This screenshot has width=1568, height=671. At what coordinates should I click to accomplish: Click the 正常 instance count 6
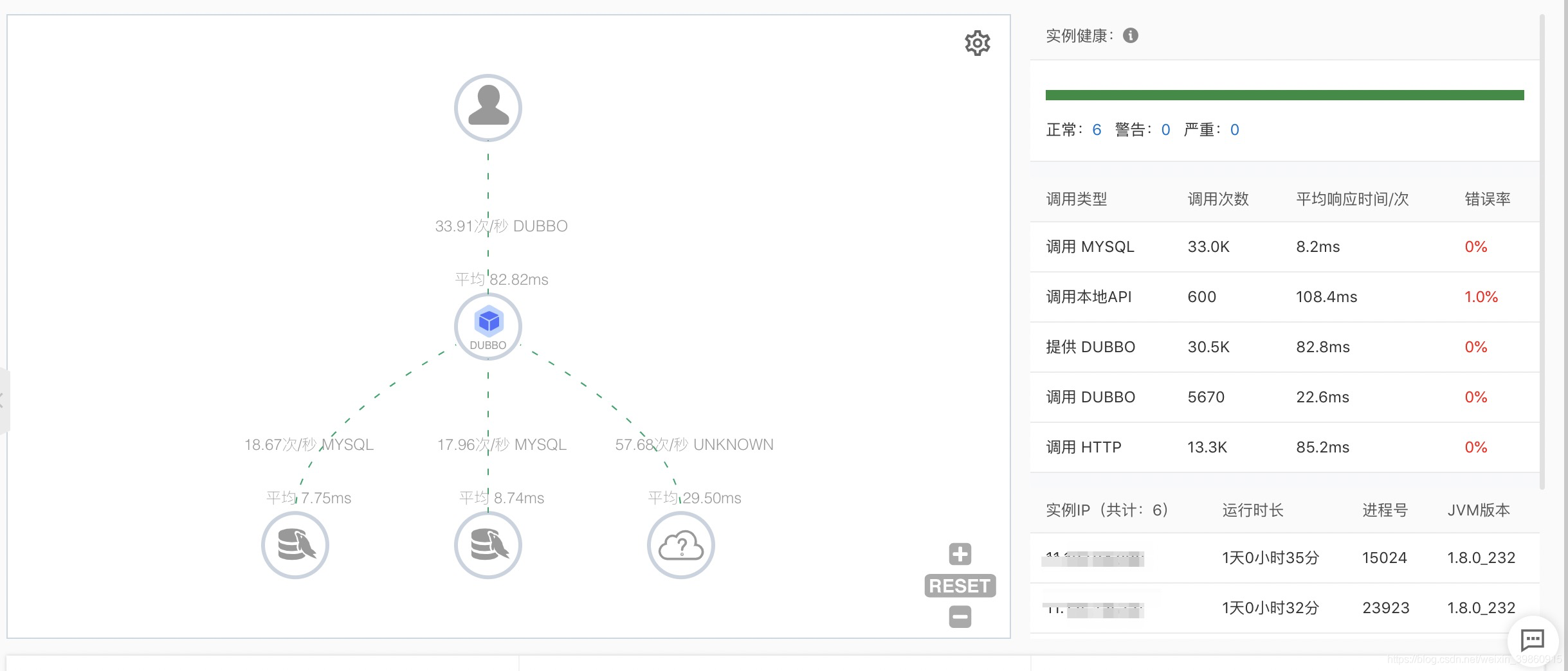[x=1097, y=130]
